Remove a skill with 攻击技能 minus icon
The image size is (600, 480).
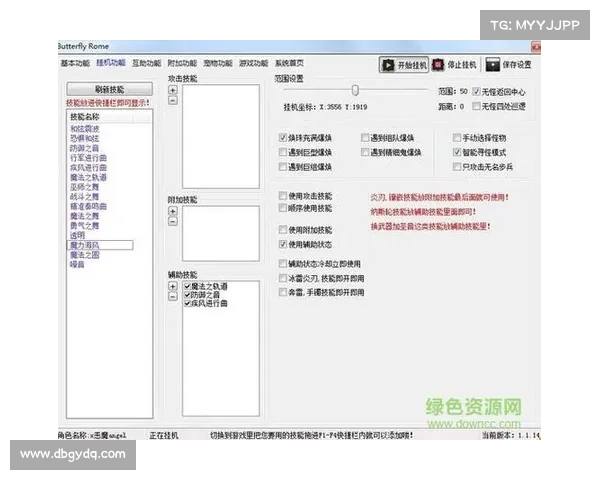point(173,100)
